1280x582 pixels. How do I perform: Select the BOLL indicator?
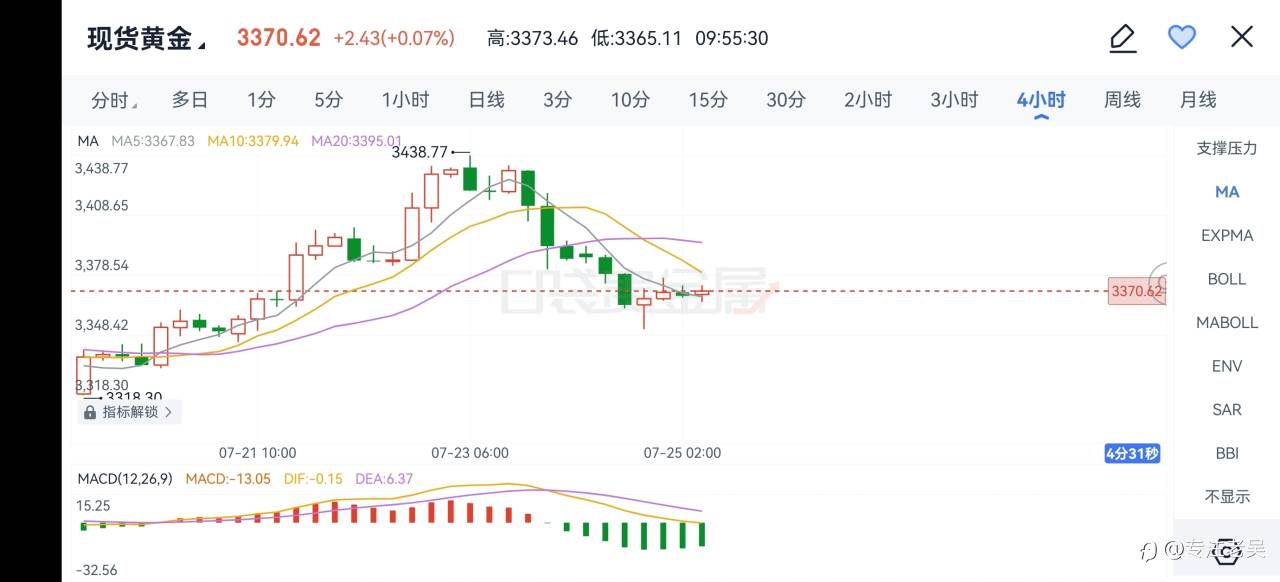(1226, 279)
